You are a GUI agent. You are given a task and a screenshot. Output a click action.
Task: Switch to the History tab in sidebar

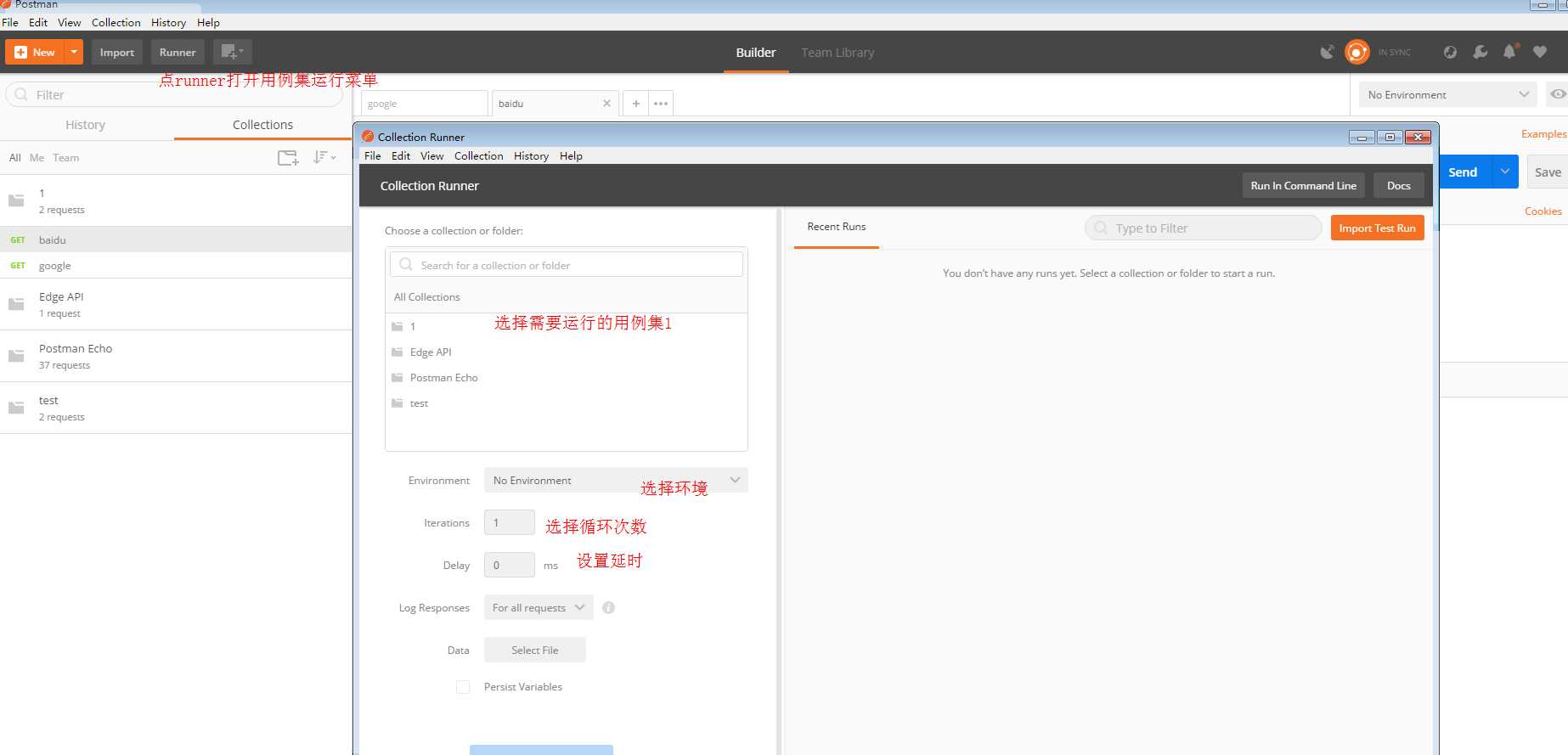pos(85,125)
